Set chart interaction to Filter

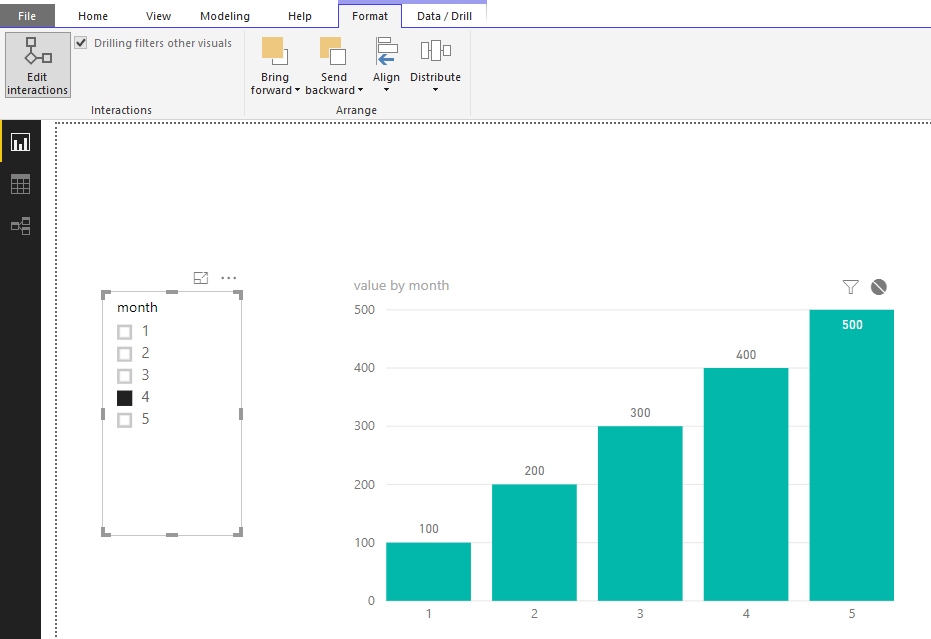pos(851,287)
